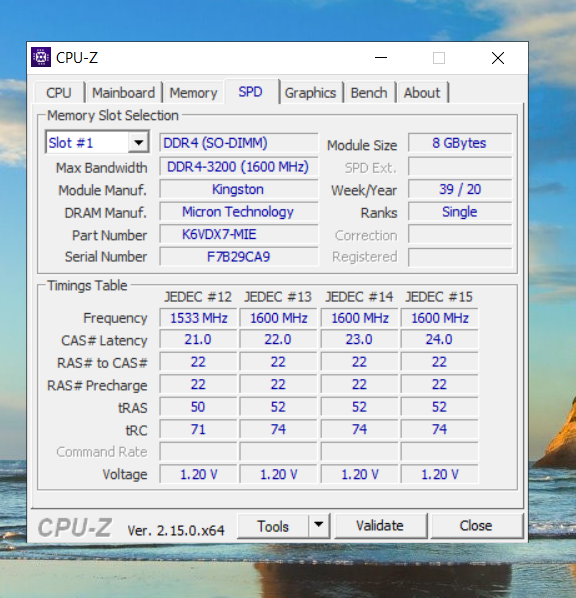Open the Slot #1 dropdown
The width and height of the screenshot is (576, 598).
click(x=97, y=143)
